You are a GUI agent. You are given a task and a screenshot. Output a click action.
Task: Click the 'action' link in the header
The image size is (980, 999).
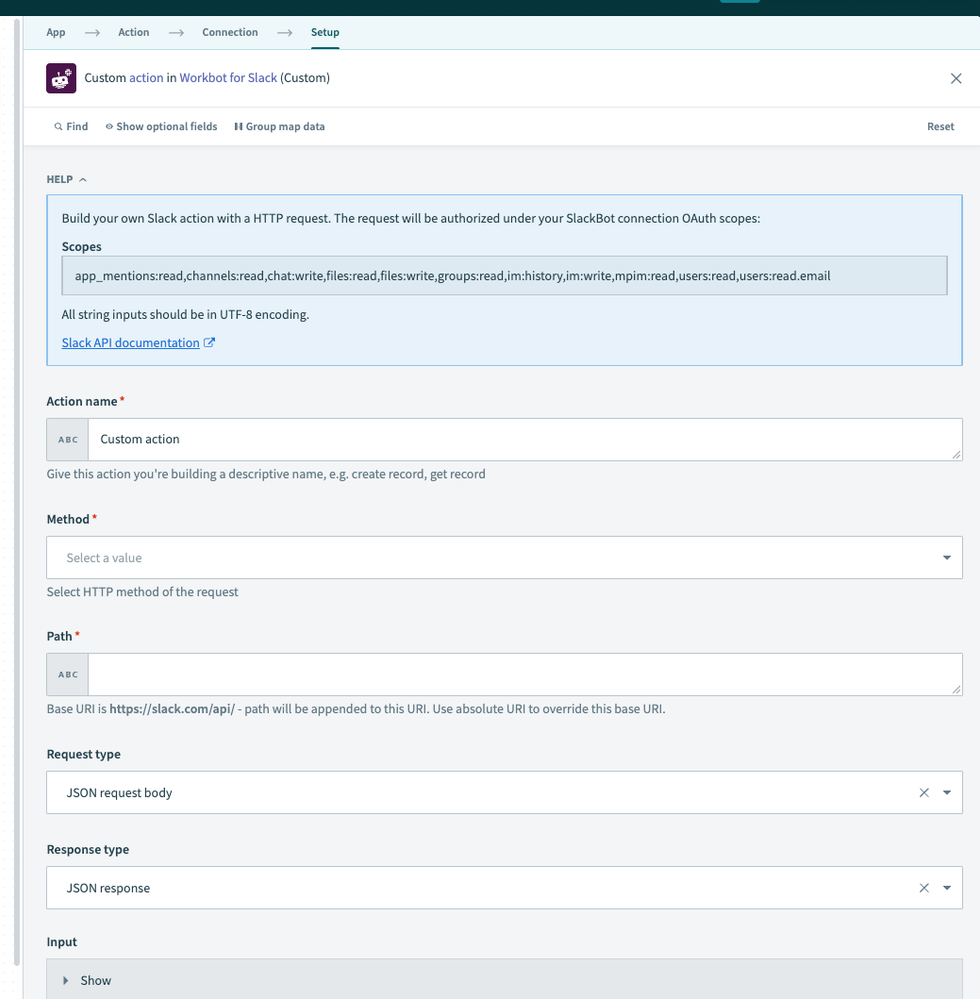point(146,78)
